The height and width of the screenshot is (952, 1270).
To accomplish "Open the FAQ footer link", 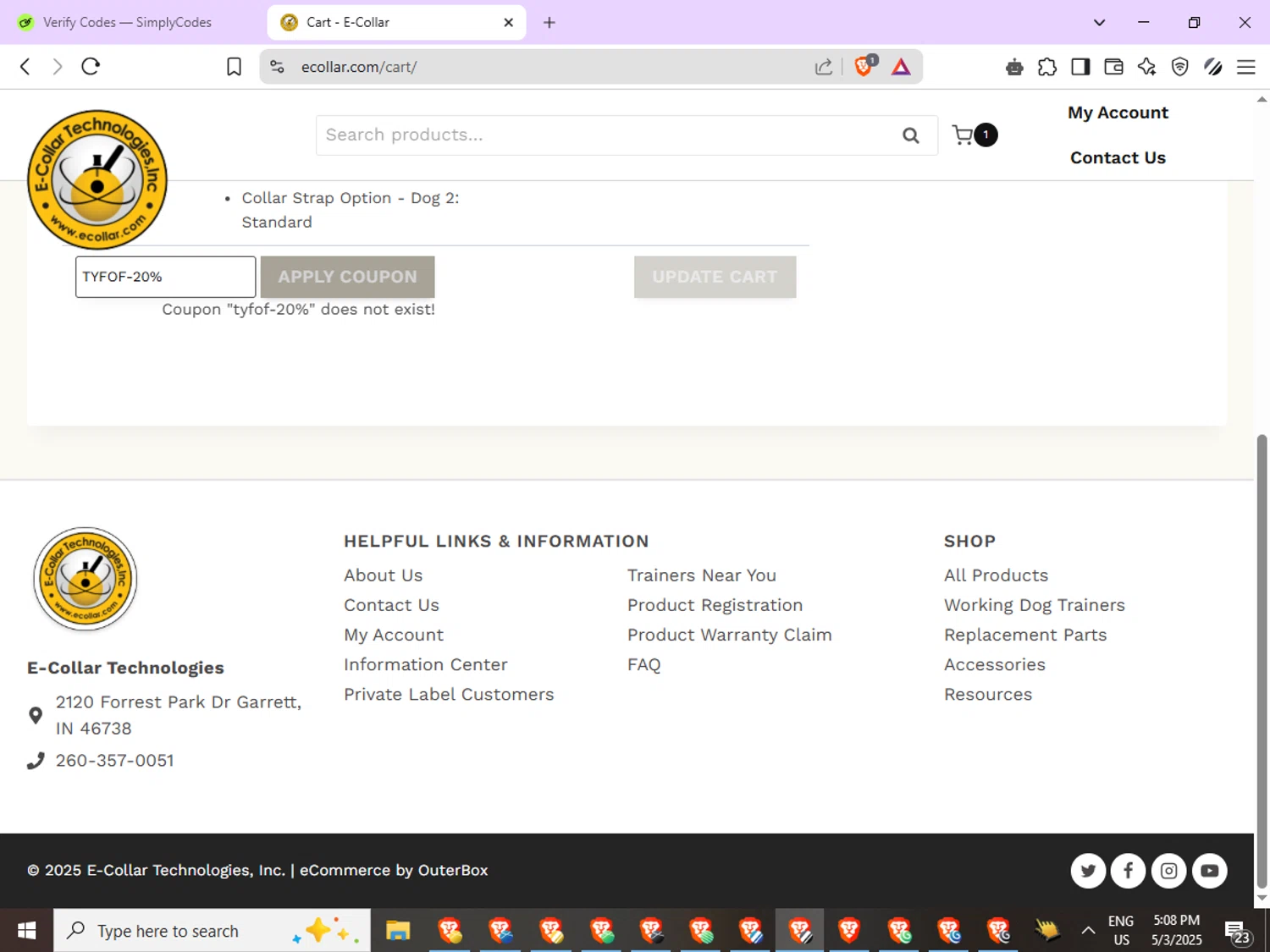I will [x=643, y=664].
